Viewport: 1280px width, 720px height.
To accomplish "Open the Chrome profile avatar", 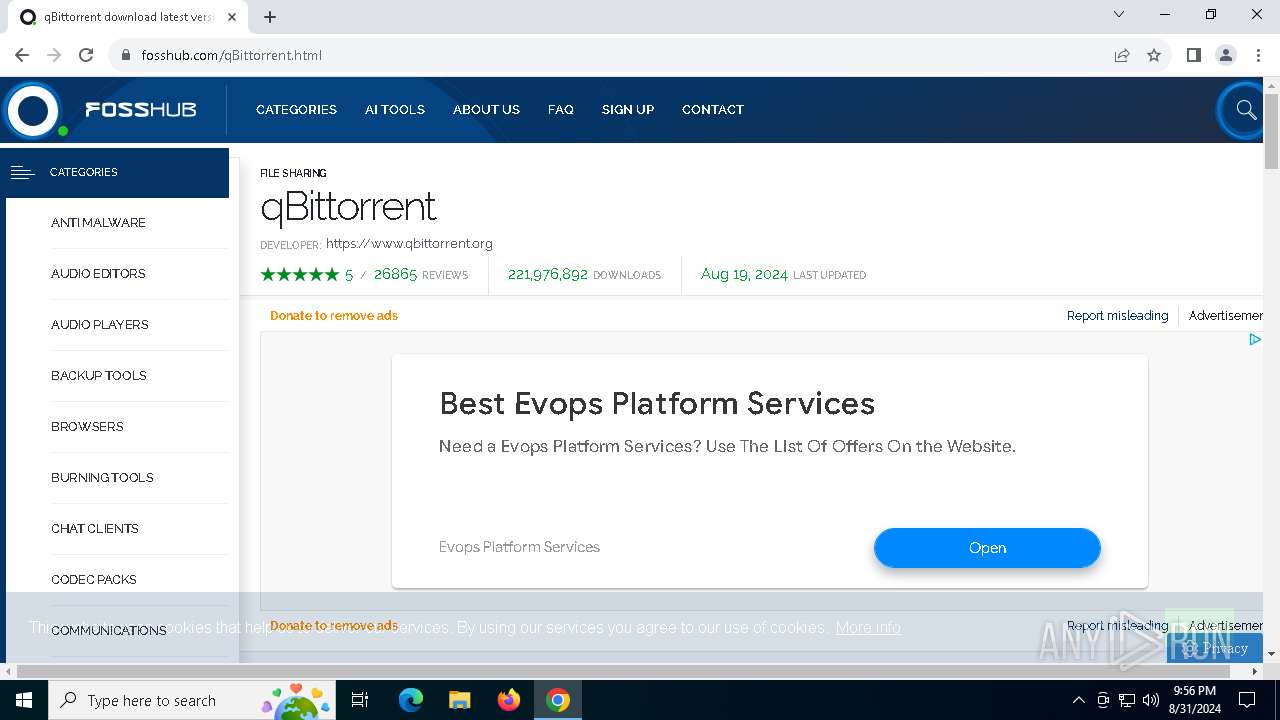I will click(x=1226, y=55).
